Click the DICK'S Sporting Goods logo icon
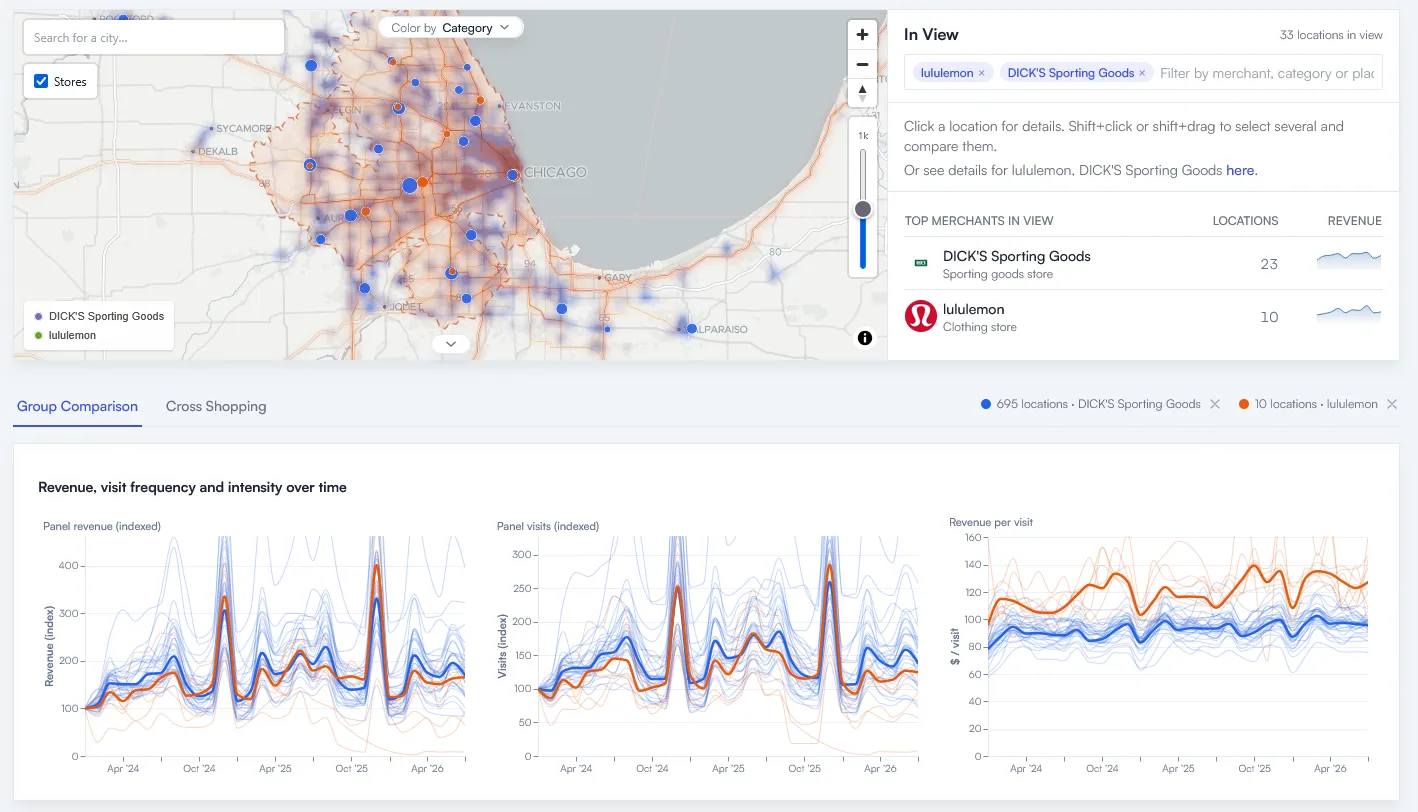Viewport: 1418px width, 812px height. click(921, 263)
